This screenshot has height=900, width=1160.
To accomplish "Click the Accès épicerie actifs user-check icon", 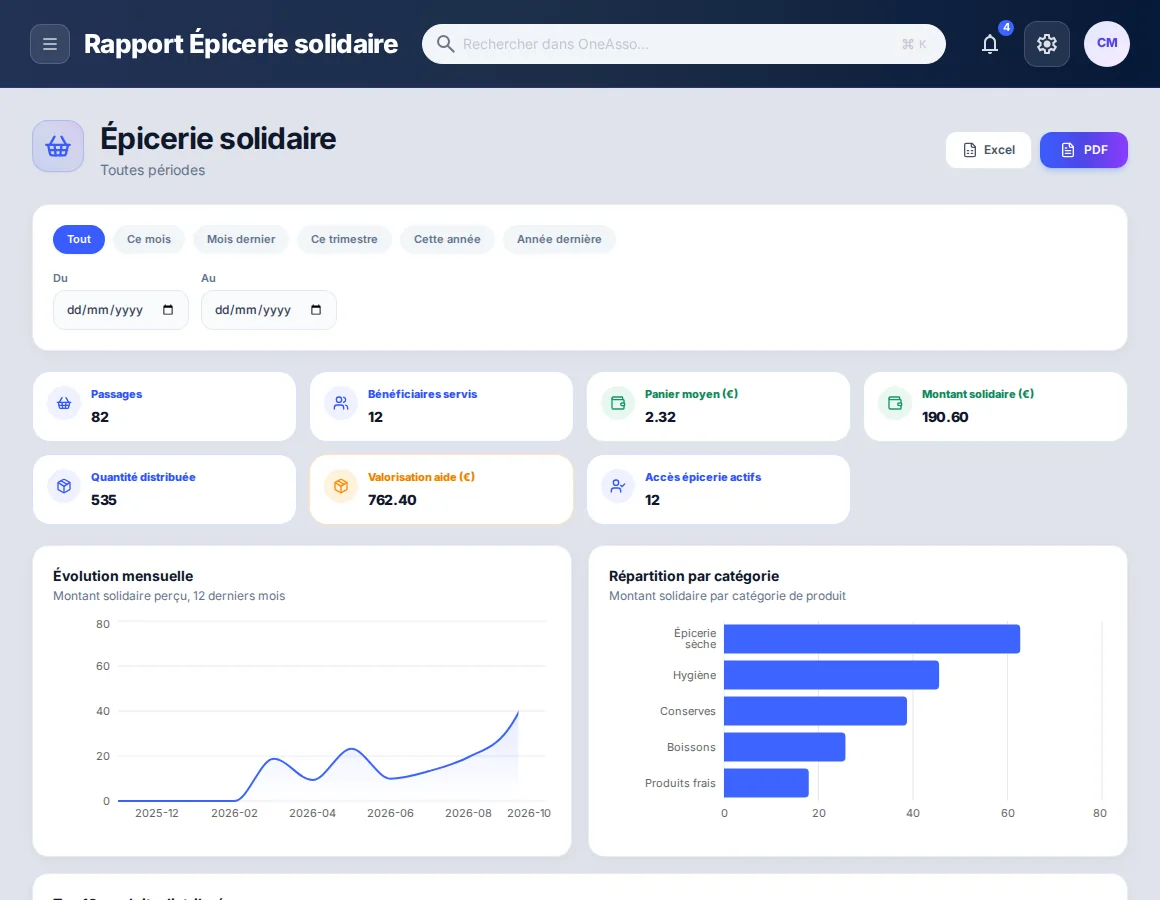I will pyautogui.click(x=618, y=486).
